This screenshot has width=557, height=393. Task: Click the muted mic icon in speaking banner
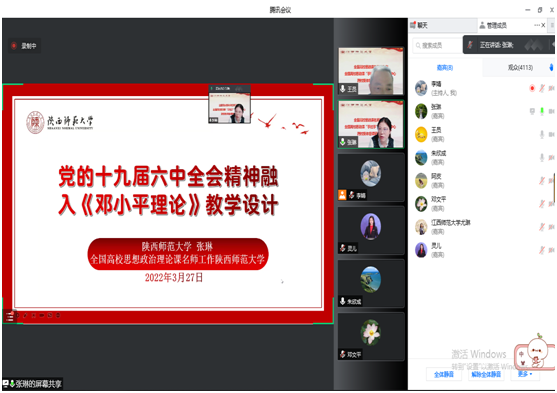tap(470, 45)
